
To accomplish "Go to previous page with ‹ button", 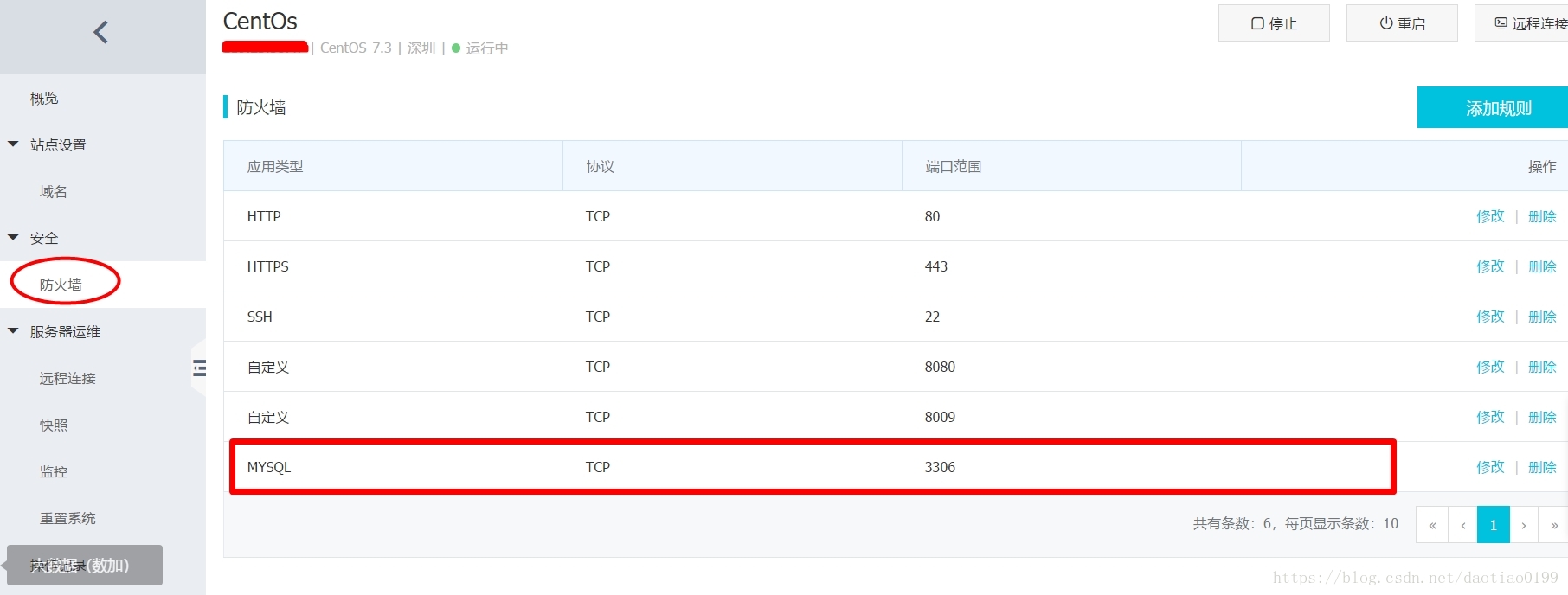I will pos(1462,525).
